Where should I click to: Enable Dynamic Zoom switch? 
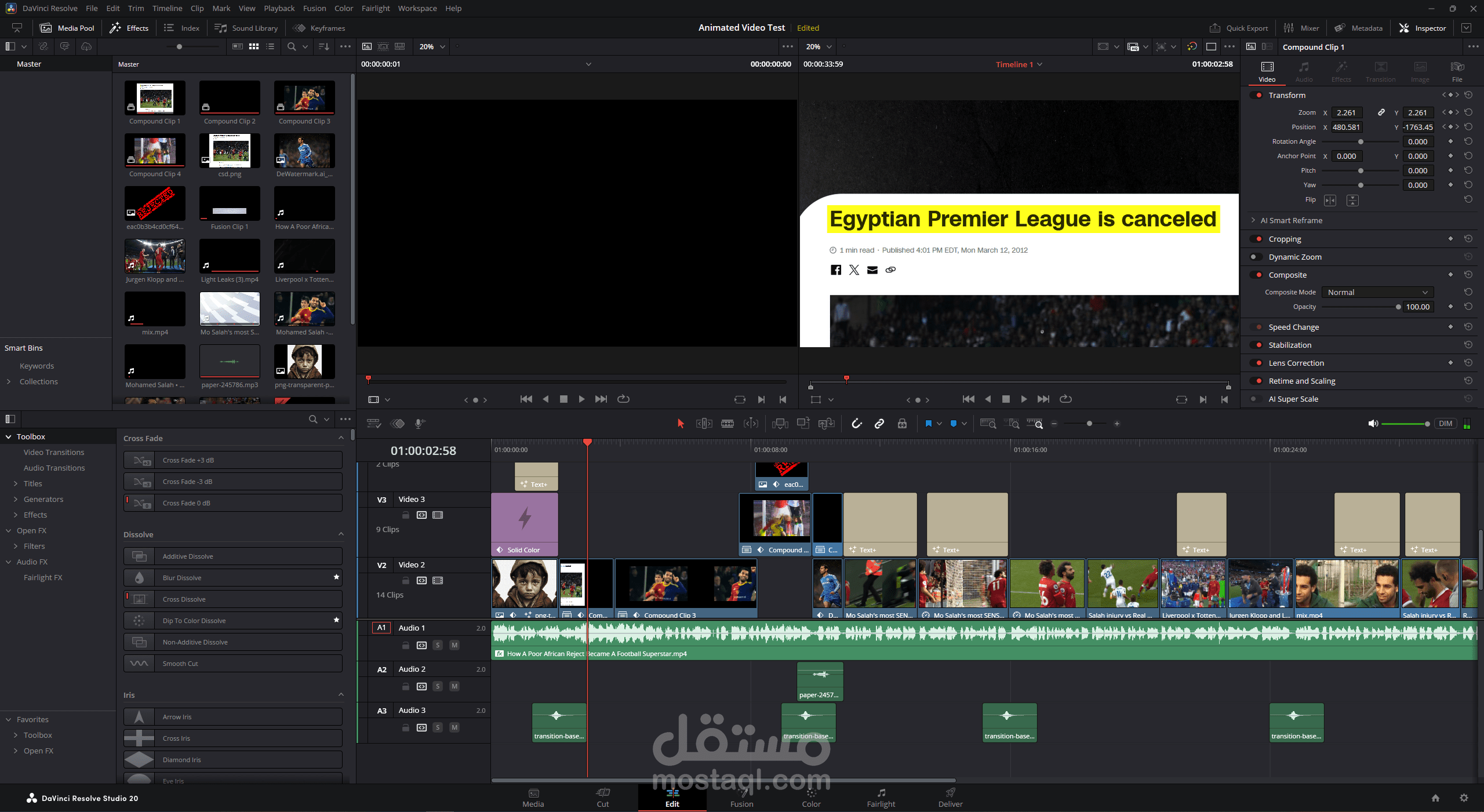pos(1255,257)
